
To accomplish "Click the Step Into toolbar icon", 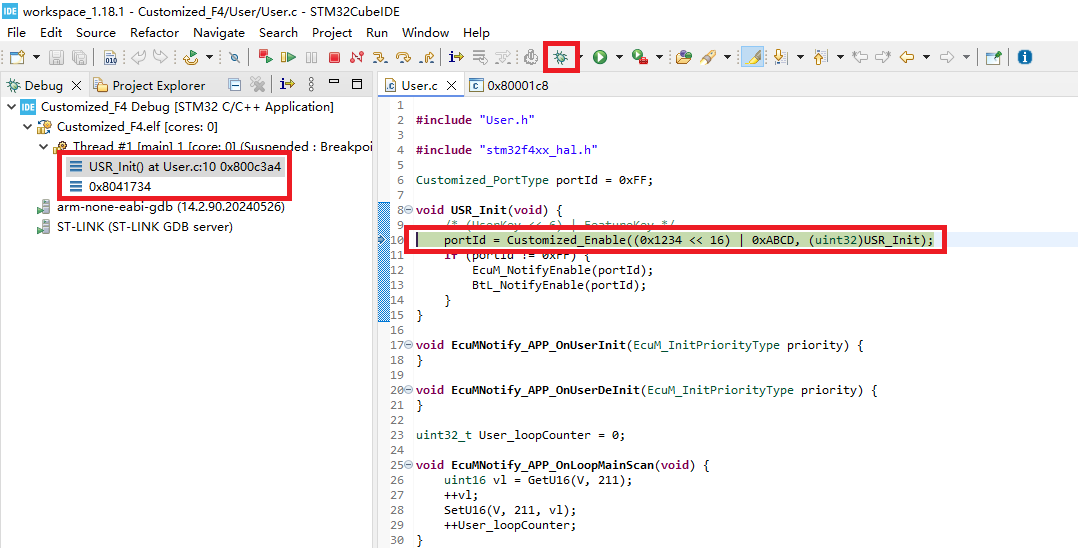I will (380, 57).
